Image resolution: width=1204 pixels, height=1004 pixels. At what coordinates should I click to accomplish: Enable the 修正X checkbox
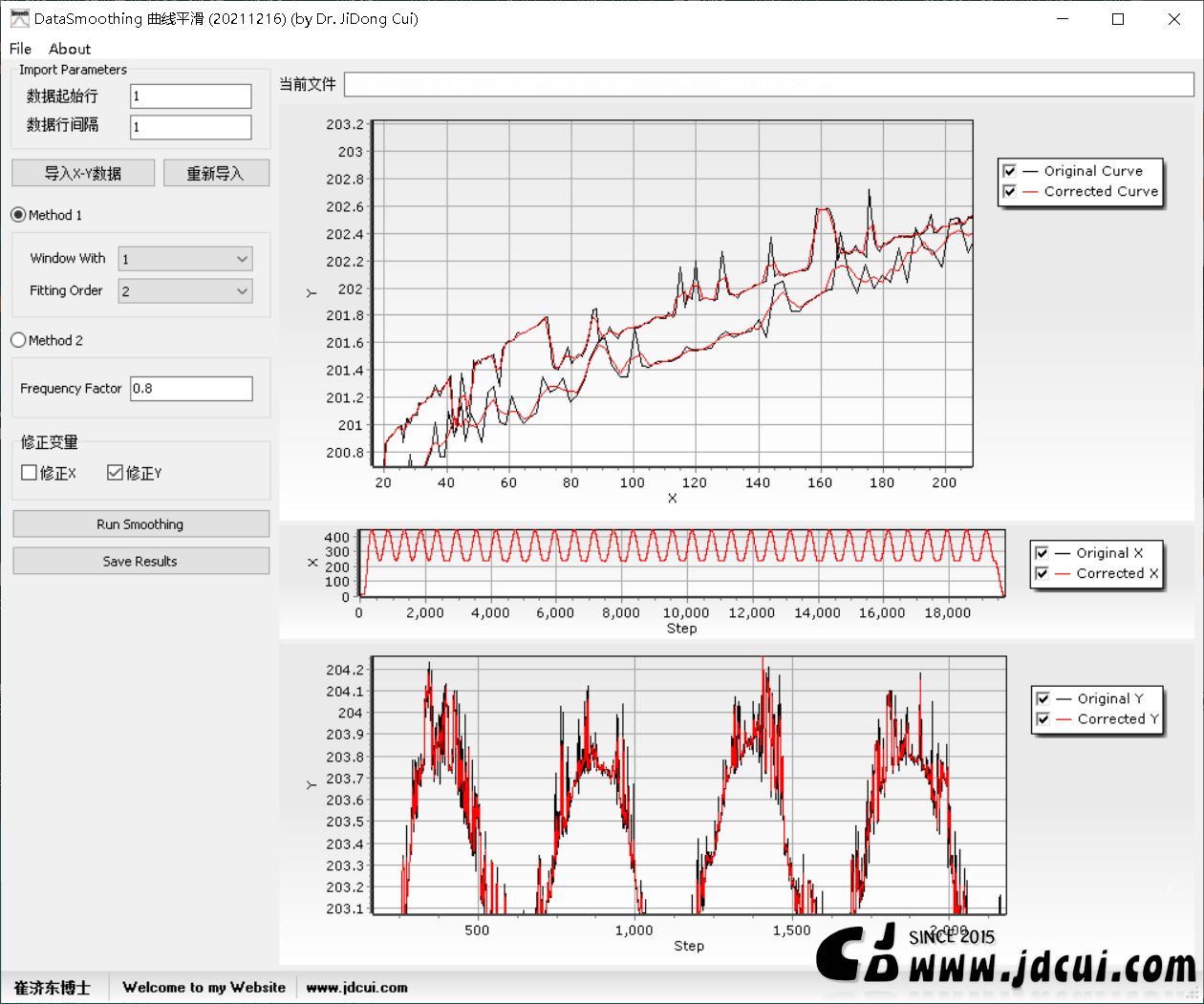click(30, 473)
